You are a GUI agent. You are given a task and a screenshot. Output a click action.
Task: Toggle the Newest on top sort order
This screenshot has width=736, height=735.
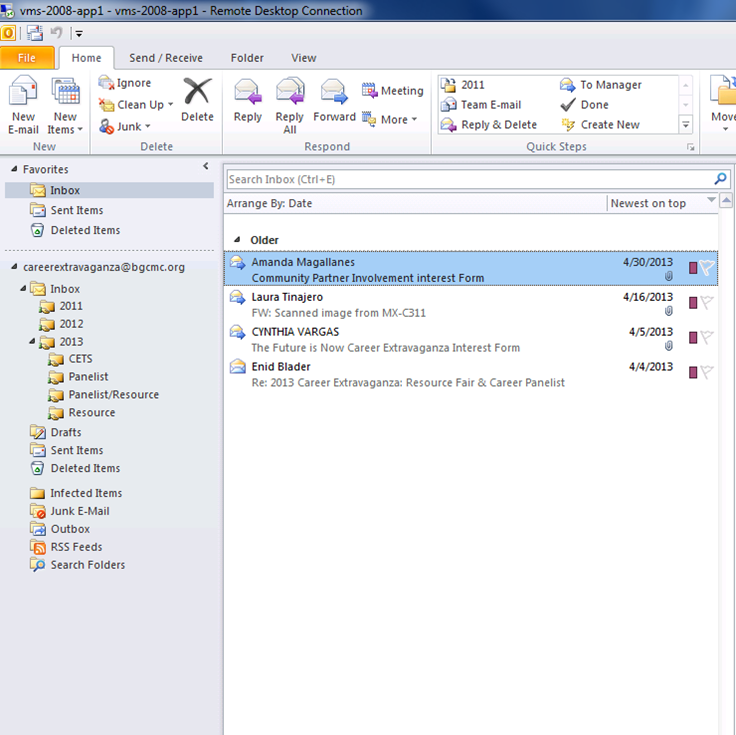[662, 203]
